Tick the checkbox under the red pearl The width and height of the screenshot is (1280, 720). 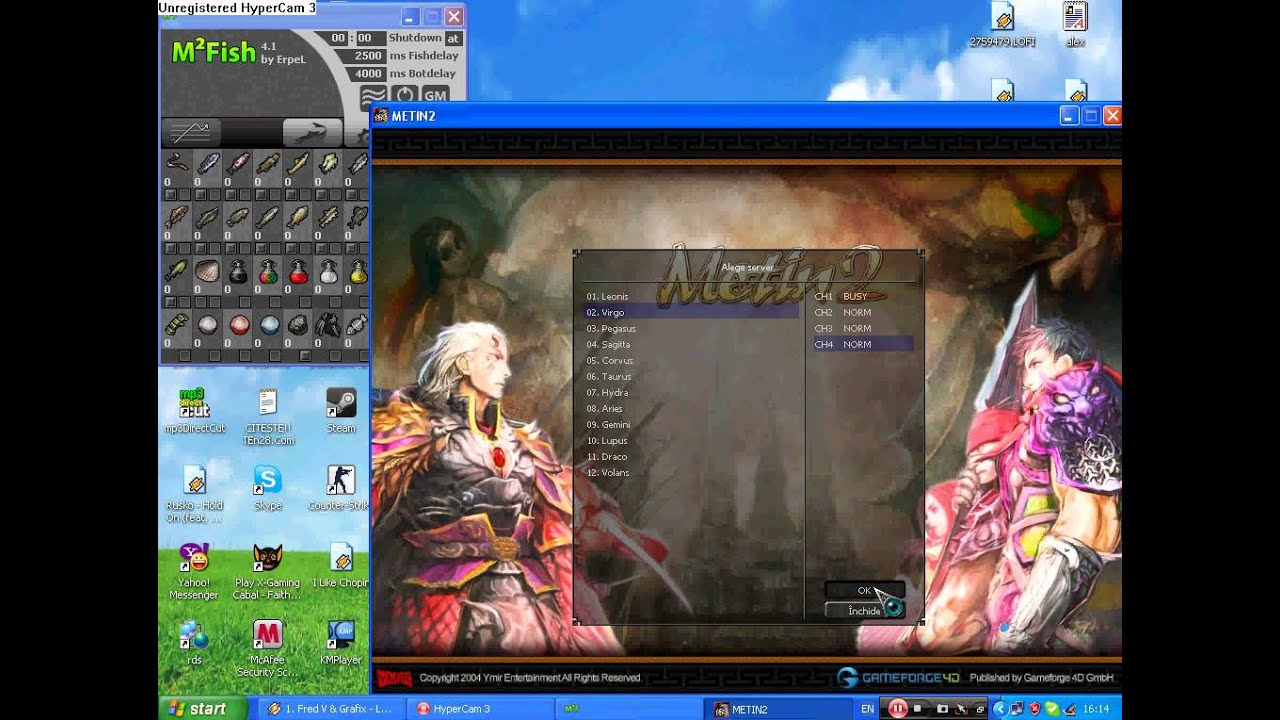click(x=245, y=356)
